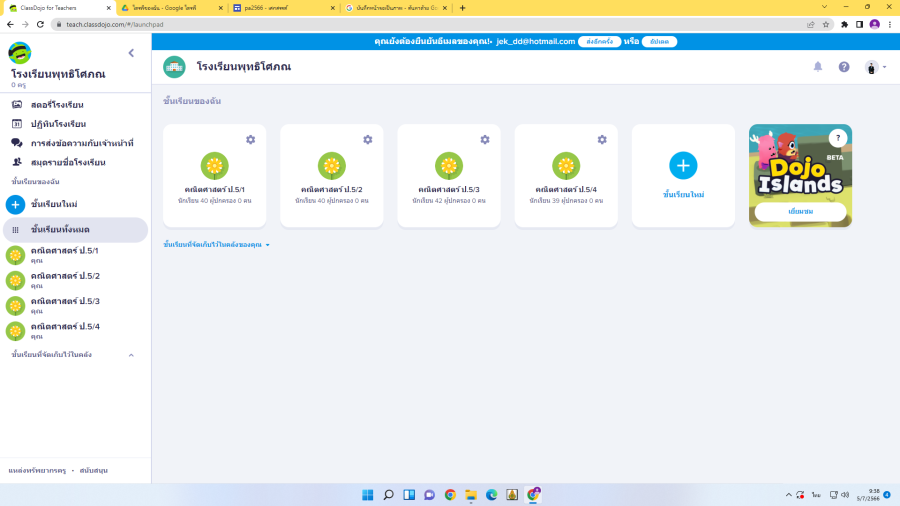Open a new browser tab
Image resolution: width=900 pixels, height=506 pixels.
point(463,8)
